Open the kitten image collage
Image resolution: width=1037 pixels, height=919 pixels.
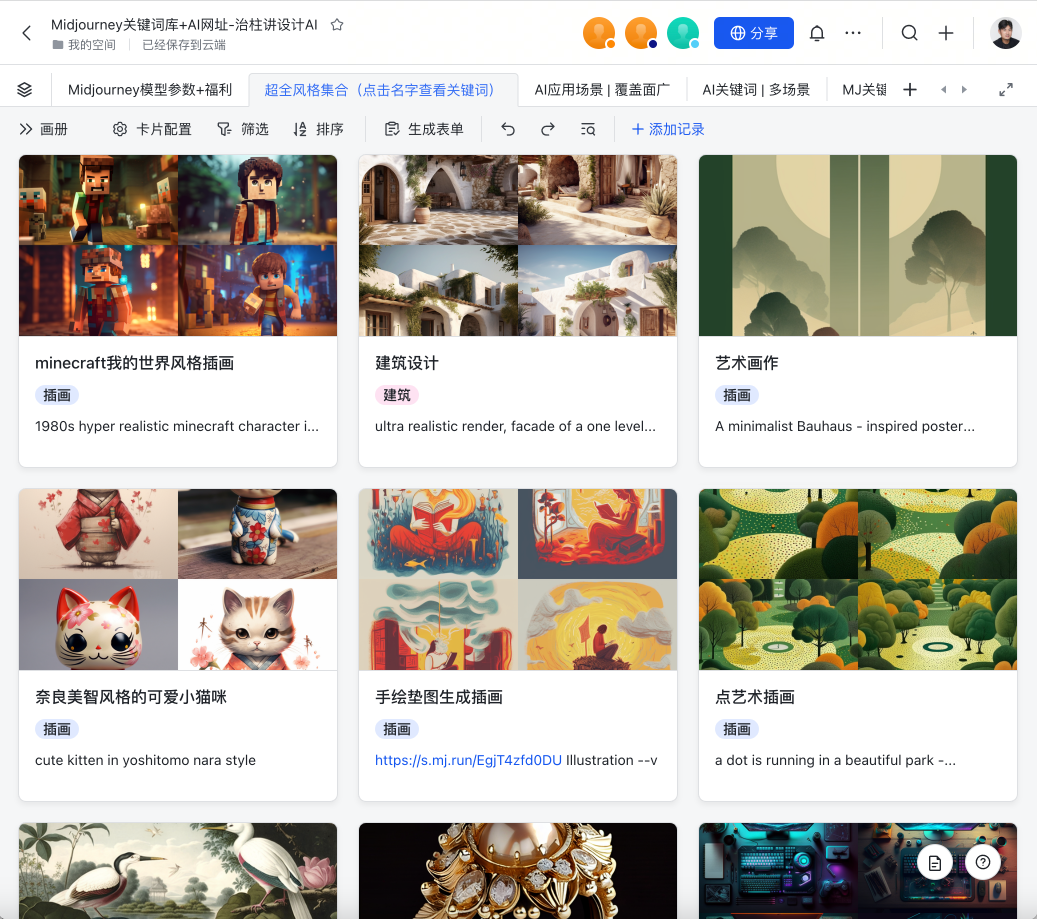point(178,579)
